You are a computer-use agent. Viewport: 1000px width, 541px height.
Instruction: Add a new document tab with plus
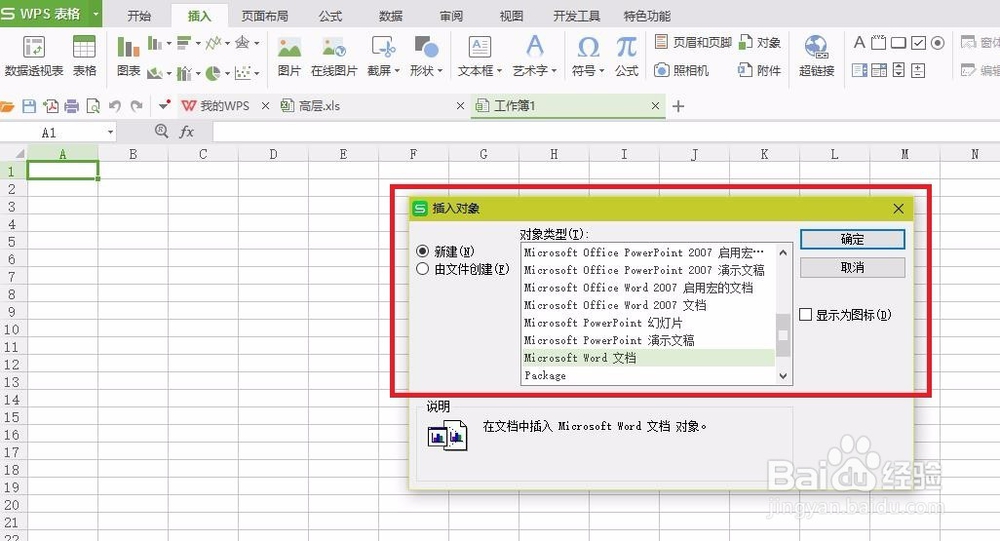[678, 106]
